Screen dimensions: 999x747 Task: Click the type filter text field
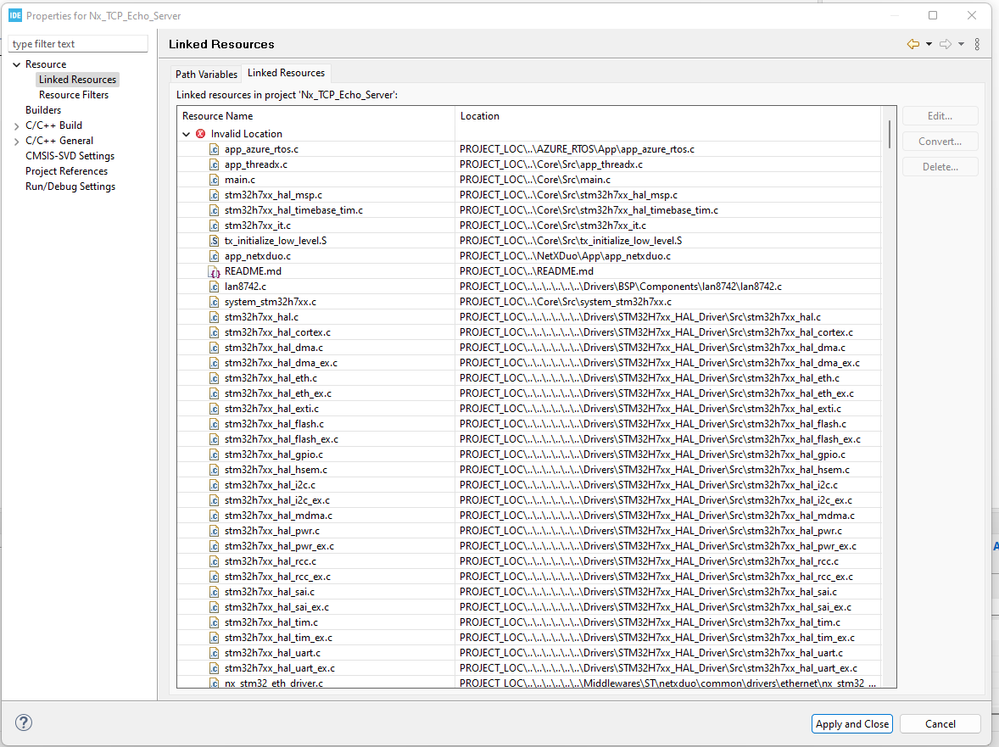click(x=78, y=44)
